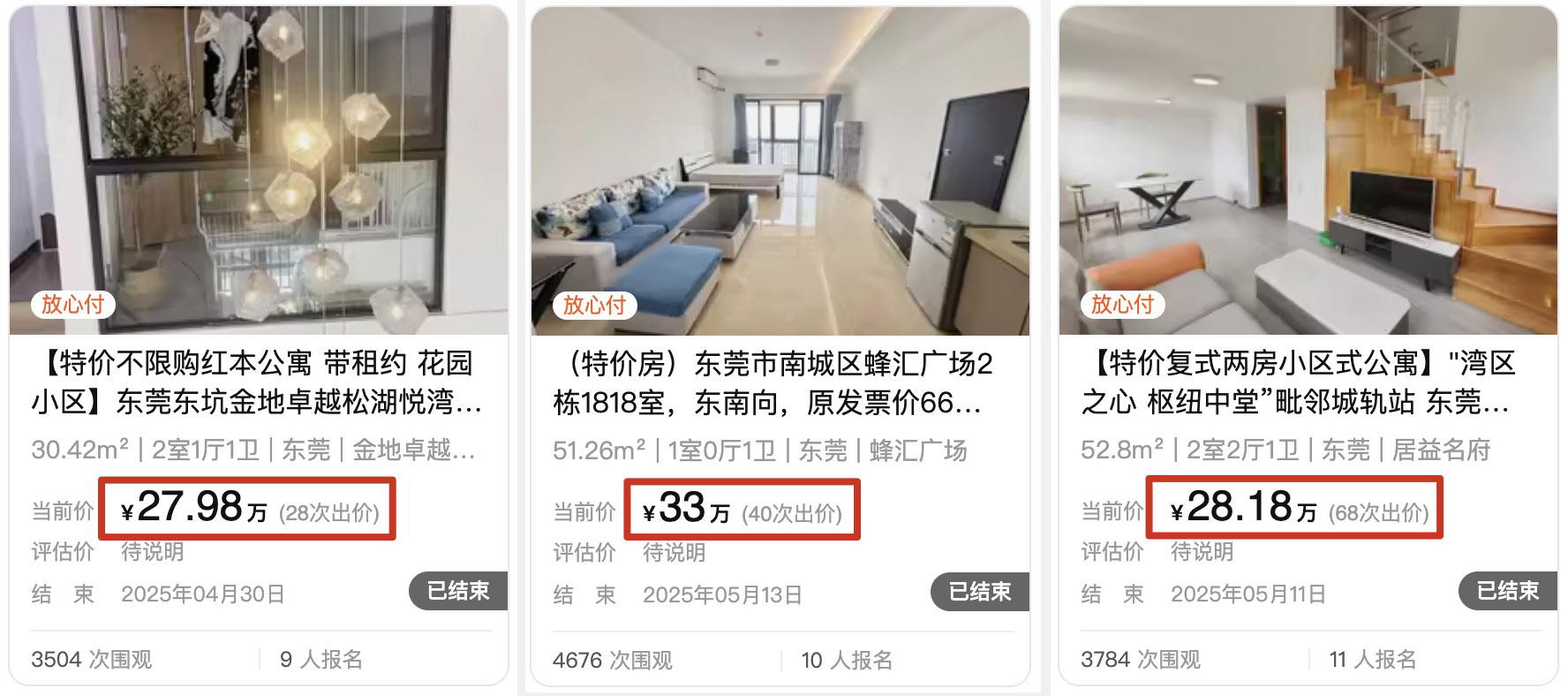Click the 放心付 badge on first listing

coord(73,305)
